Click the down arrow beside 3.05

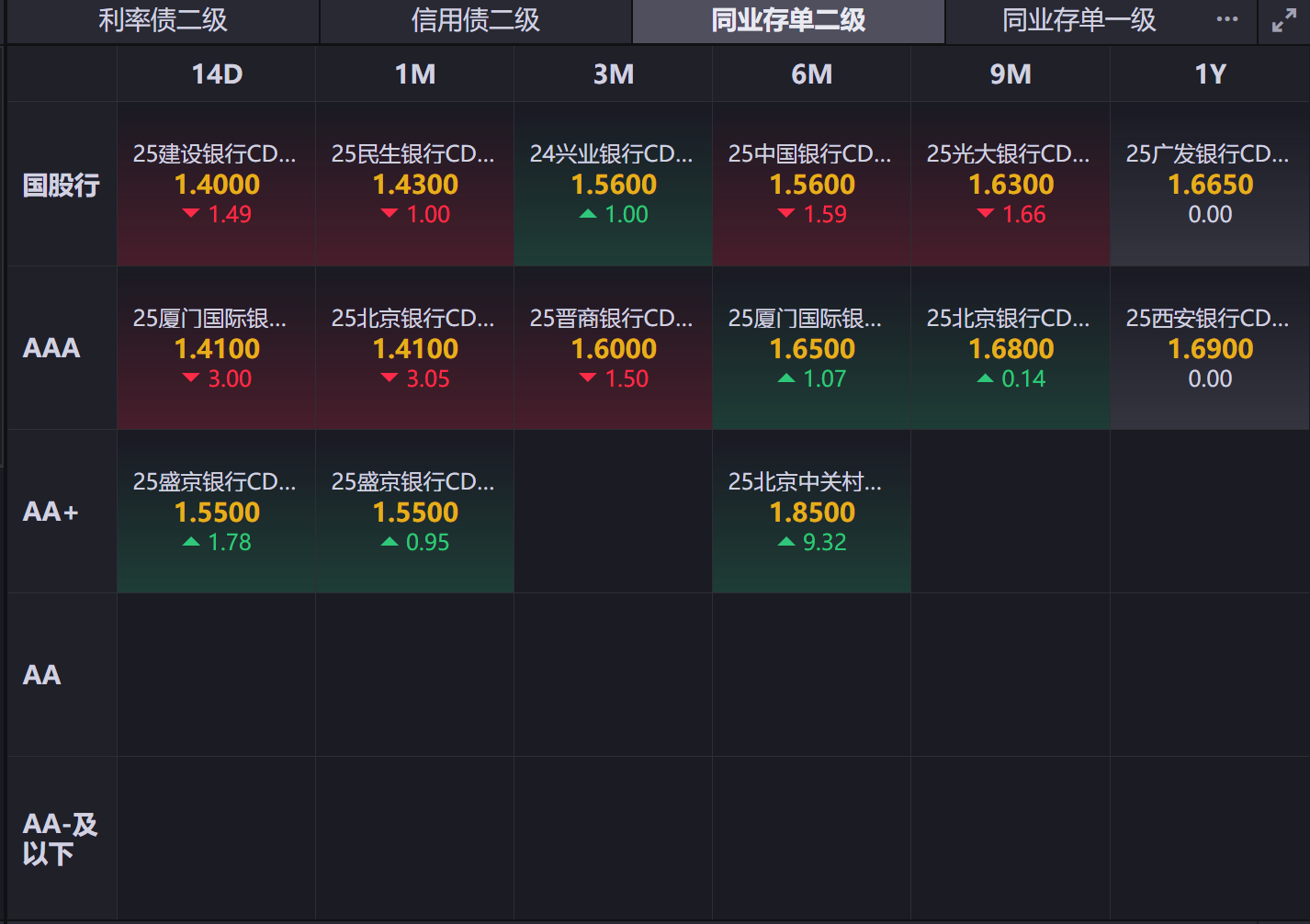(390, 377)
